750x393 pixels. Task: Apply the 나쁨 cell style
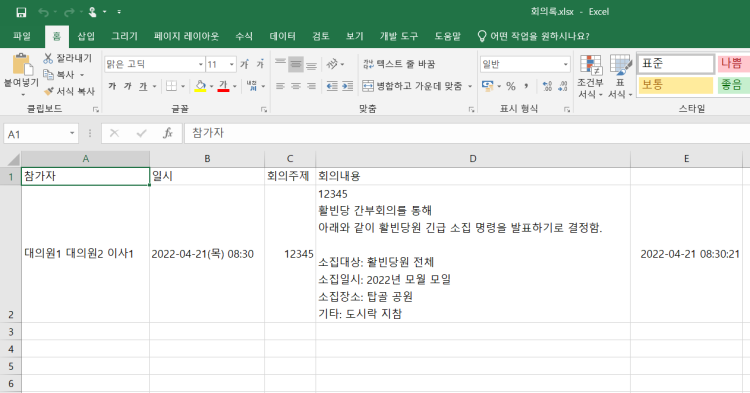(x=734, y=64)
